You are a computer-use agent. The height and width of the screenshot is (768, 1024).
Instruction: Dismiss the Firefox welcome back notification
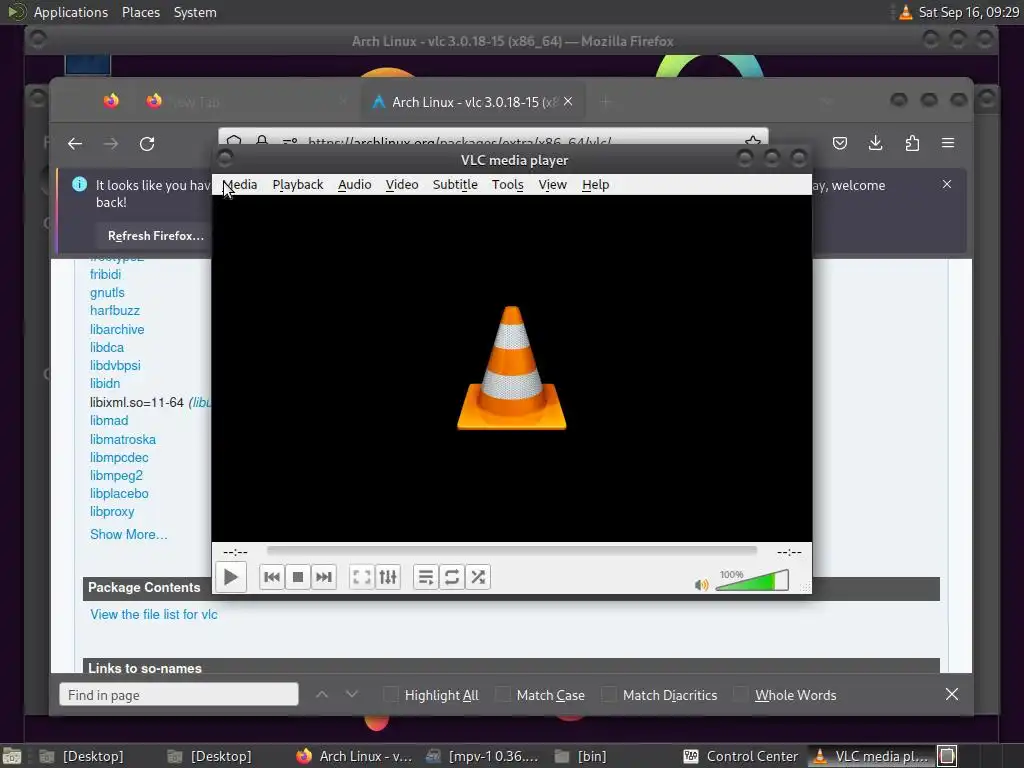tap(947, 184)
